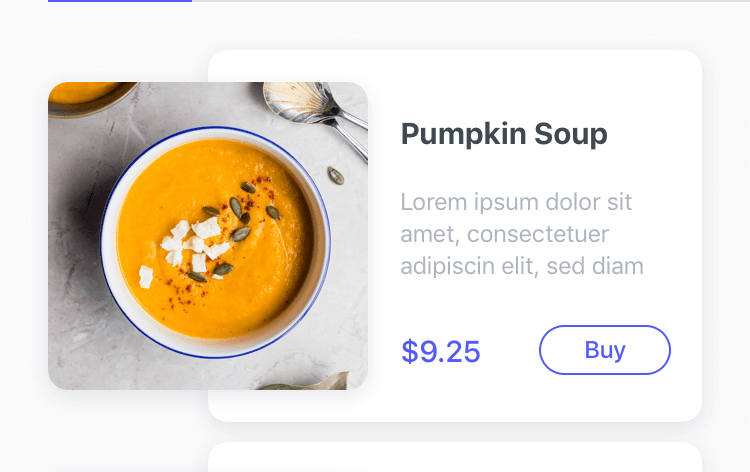Screen dimensions: 750x472
Task: Click the dried leaf under the bowl
Action: click(306, 381)
